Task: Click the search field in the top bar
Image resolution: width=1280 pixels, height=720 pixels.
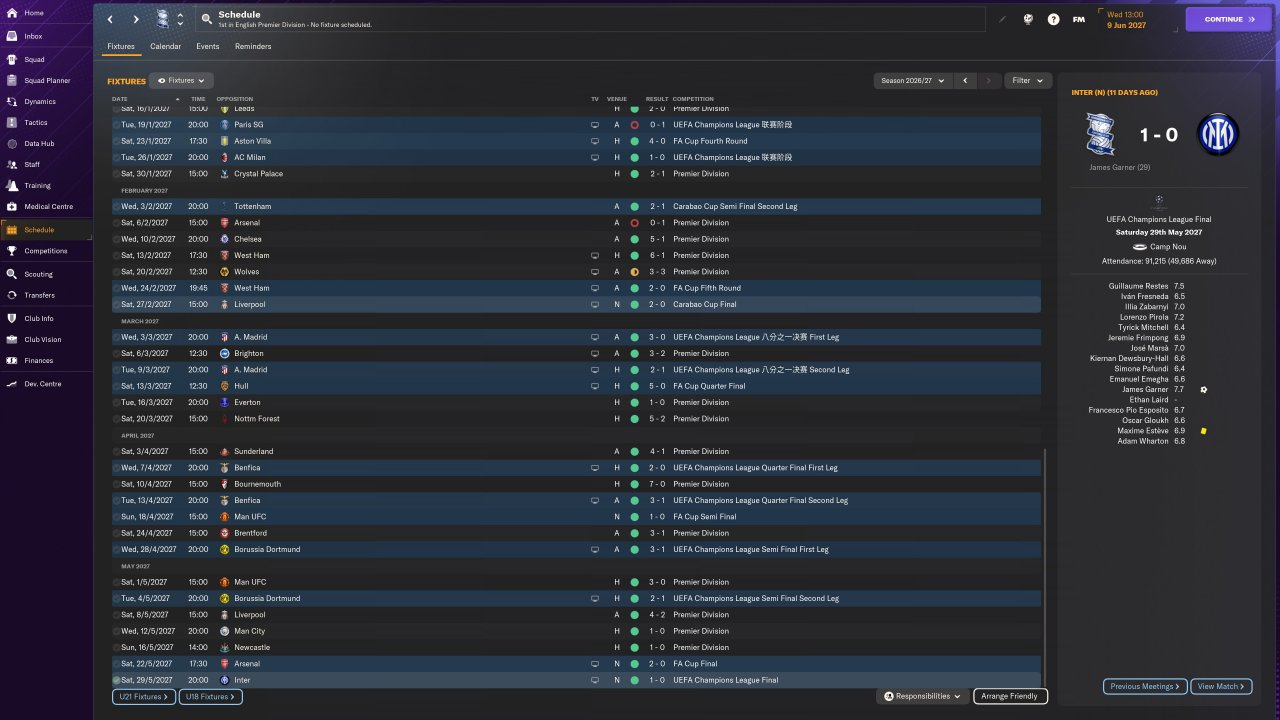Action: click(590, 19)
